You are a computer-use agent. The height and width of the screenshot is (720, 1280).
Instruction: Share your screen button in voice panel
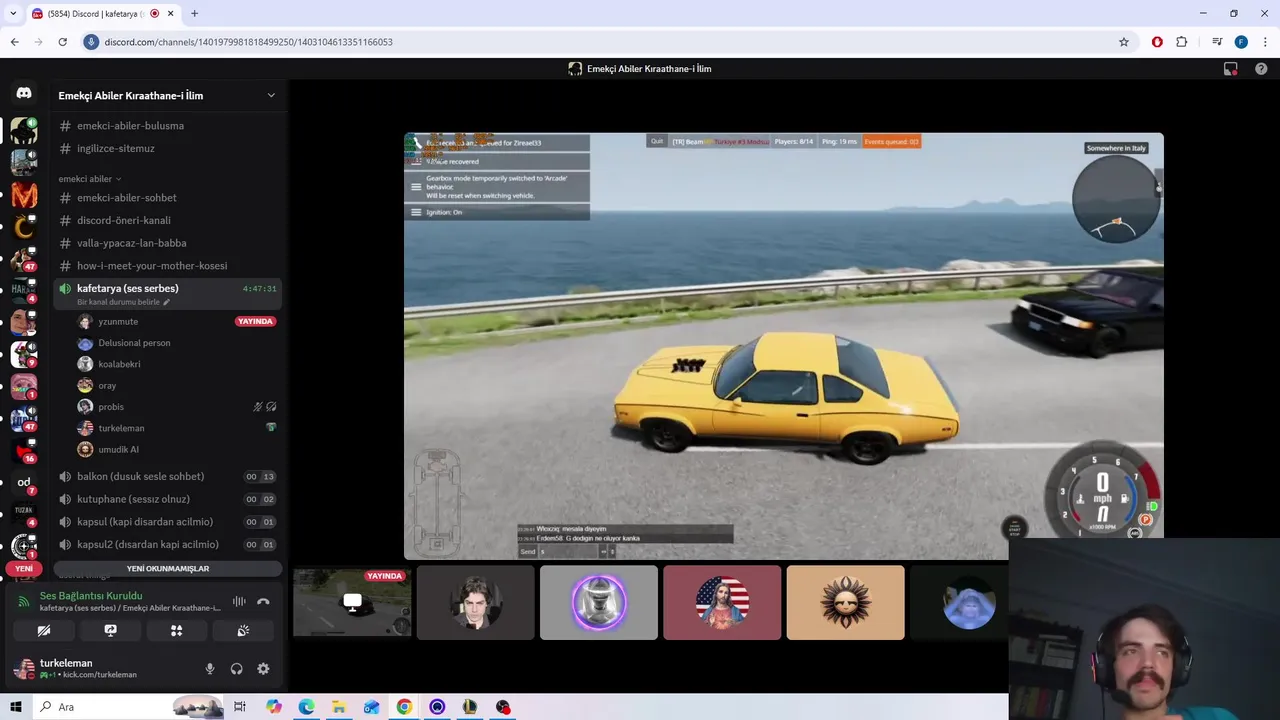pyautogui.click(x=110, y=631)
